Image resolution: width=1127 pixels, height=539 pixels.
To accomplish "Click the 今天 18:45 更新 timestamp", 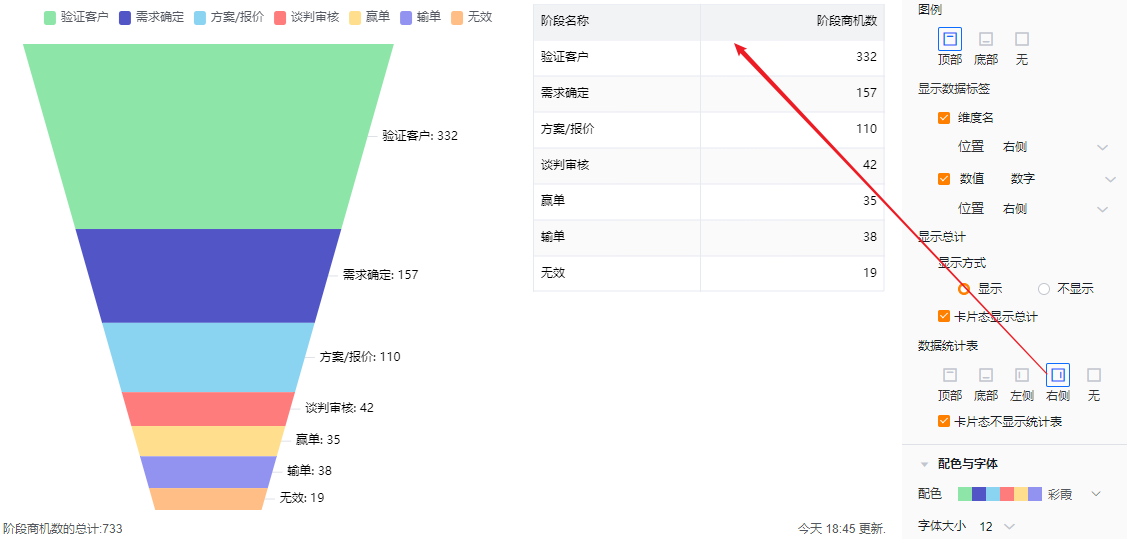I will (842, 529).
